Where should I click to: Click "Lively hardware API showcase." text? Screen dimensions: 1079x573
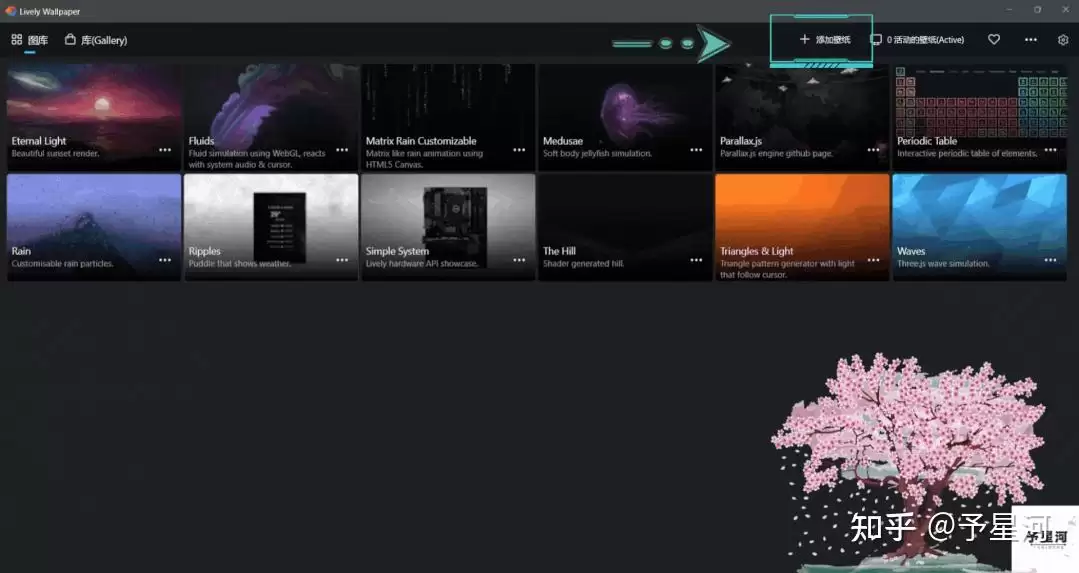(422, 263)
